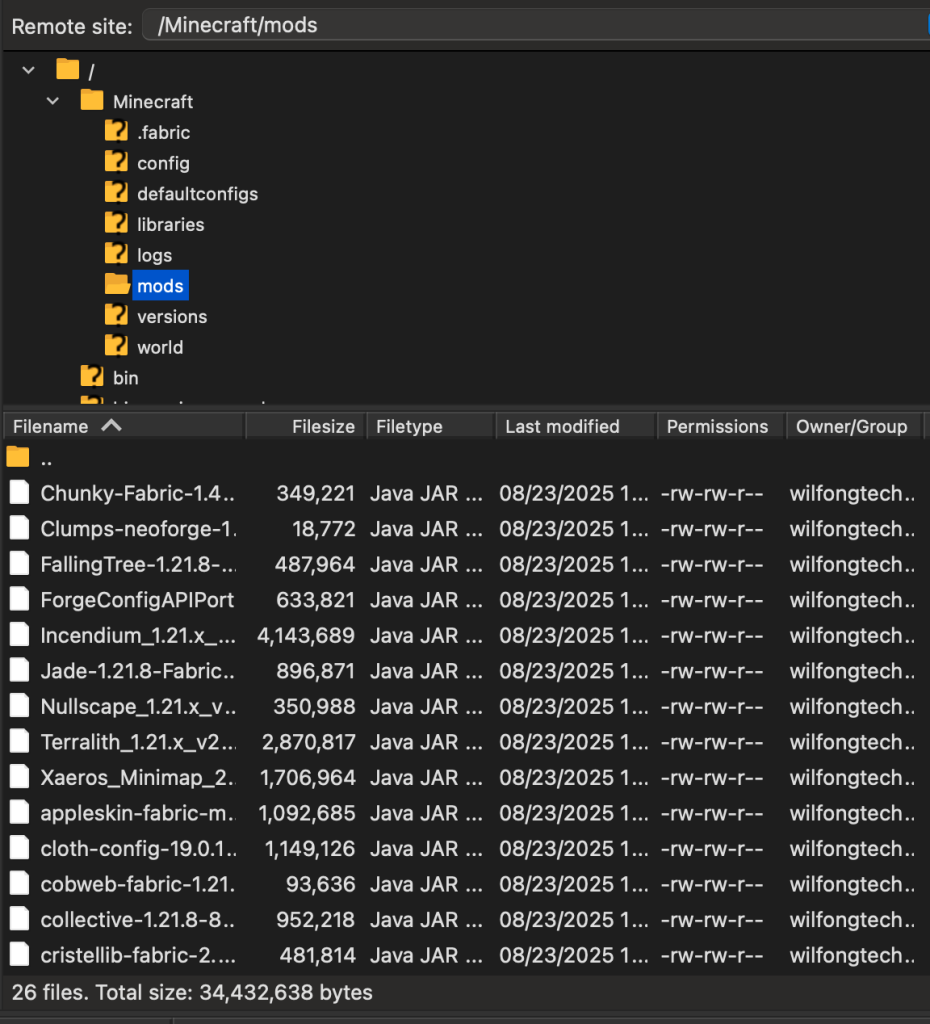The image size is (930, 1024).
Task: Sort by Filename column header
Action: click(x=124, y=426)
